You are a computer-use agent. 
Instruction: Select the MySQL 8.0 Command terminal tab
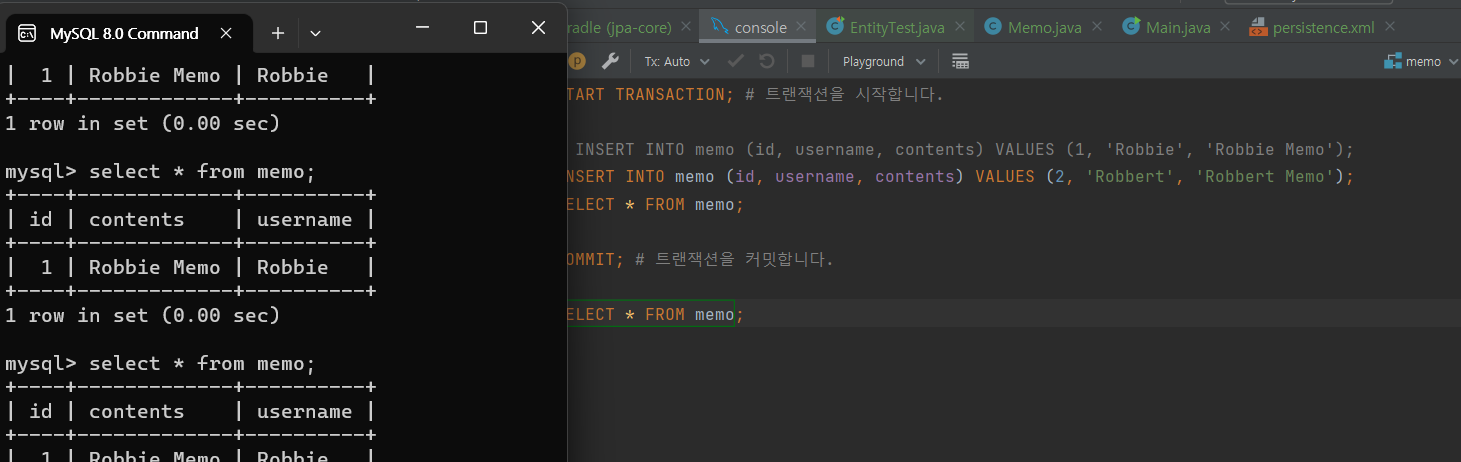pyautogui.click(x=125, y=33)
